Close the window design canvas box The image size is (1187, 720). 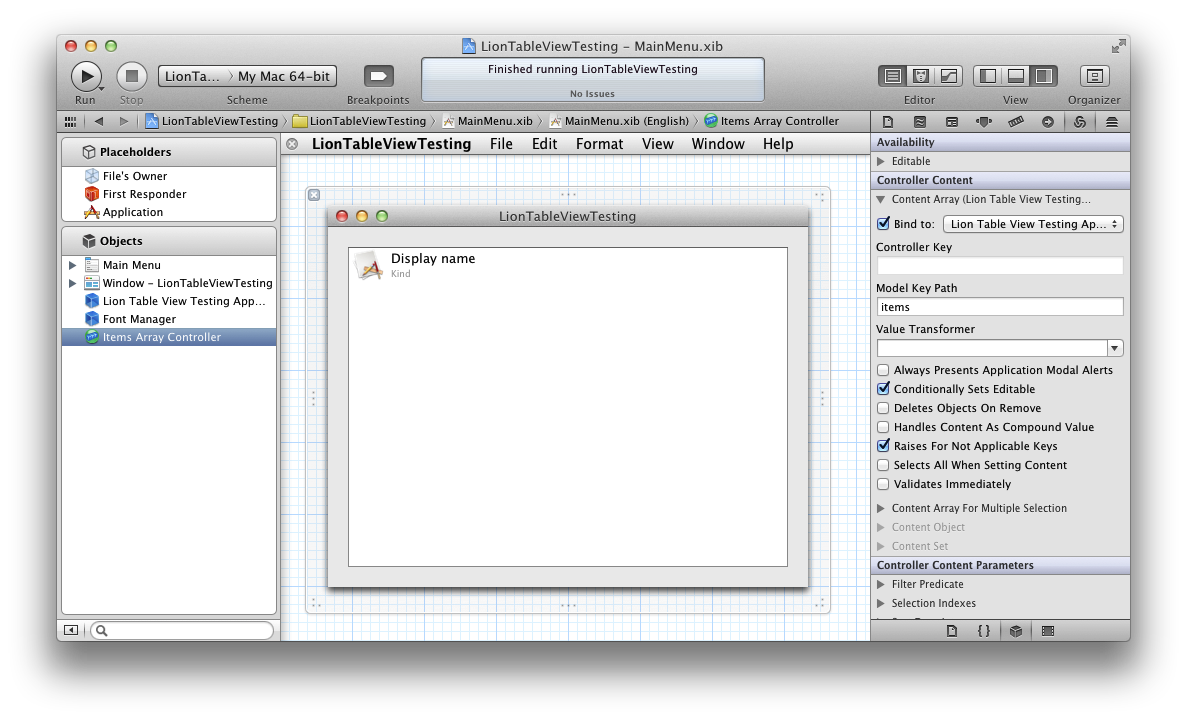(x=314, y=195)
